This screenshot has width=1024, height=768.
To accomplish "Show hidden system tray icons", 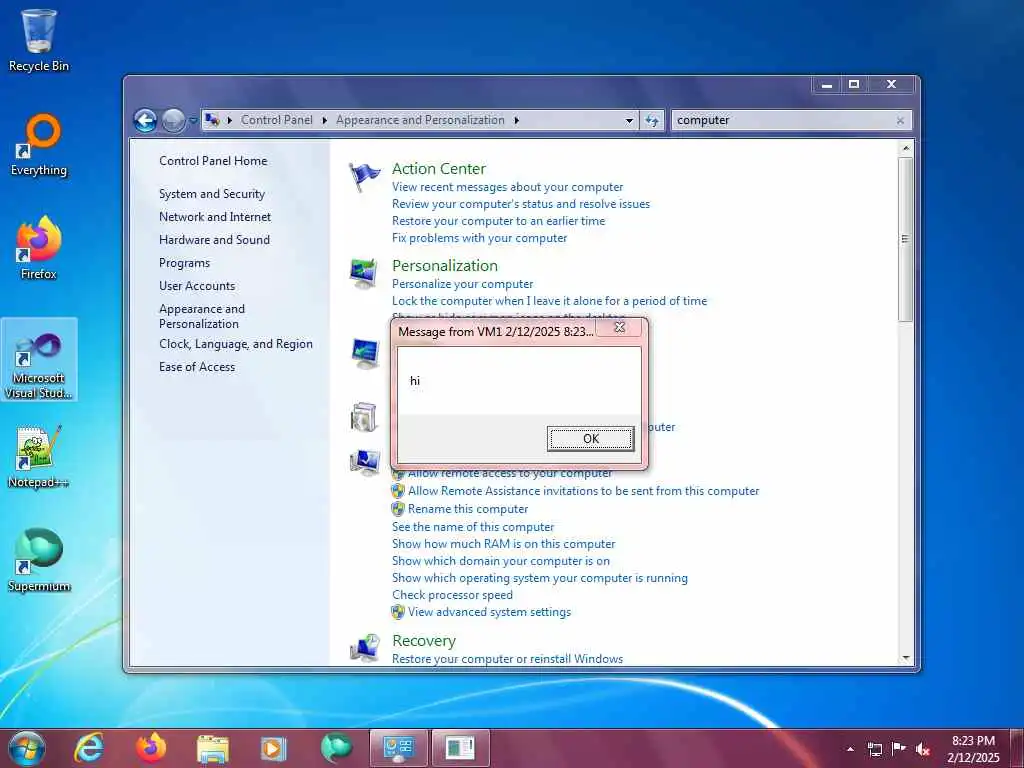I will pyautogui.click(x=850, y=749).
